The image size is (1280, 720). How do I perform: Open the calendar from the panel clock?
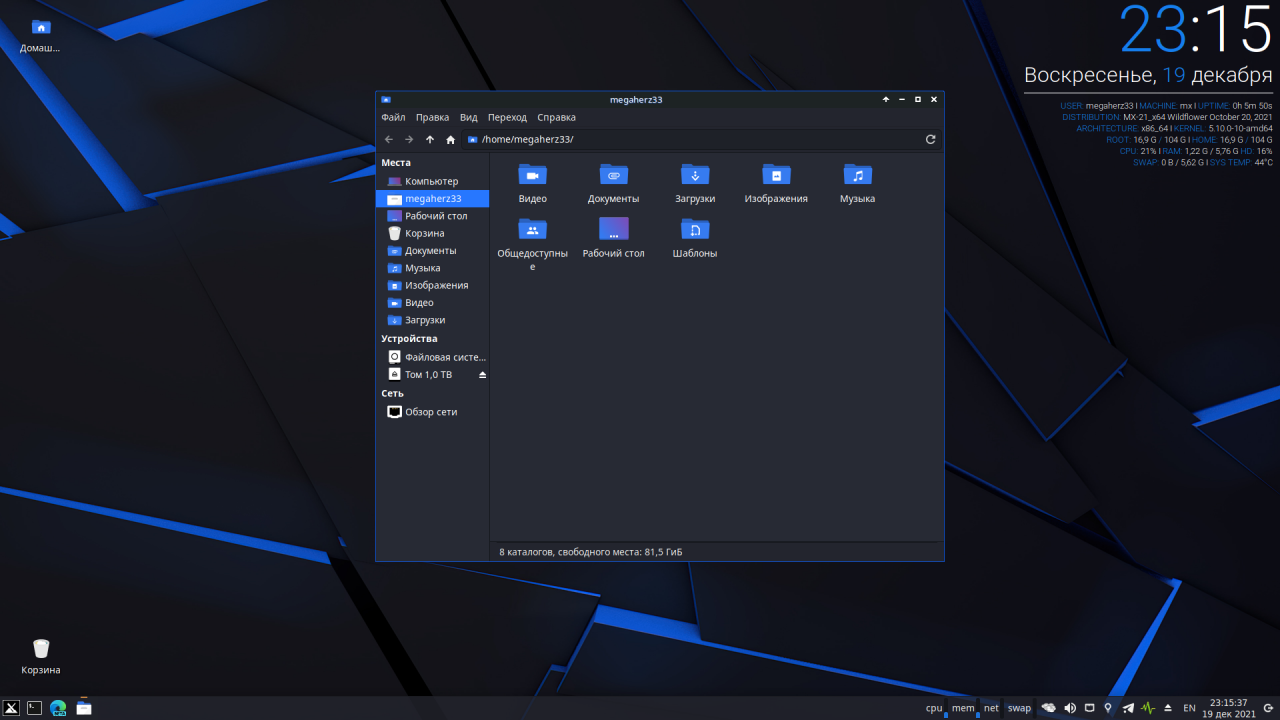click(1228, 708)
